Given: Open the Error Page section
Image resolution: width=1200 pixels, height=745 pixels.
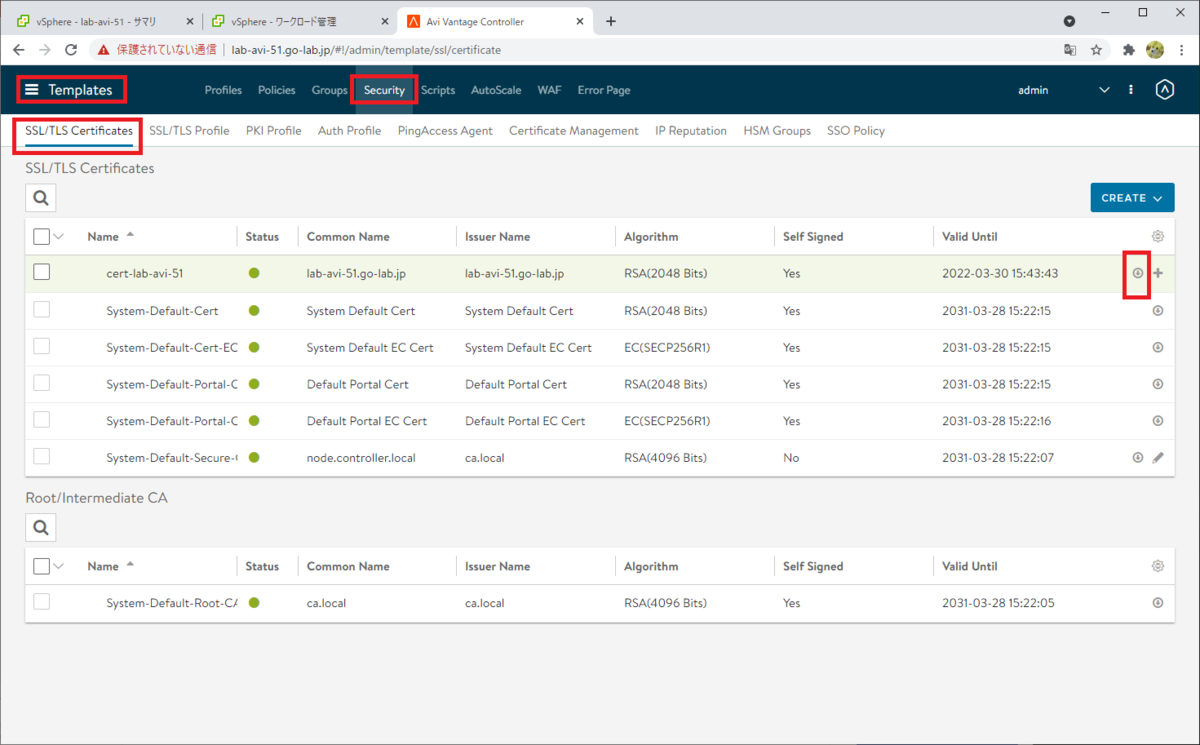Looking at the screenshot, I should (x=604, y=90).
